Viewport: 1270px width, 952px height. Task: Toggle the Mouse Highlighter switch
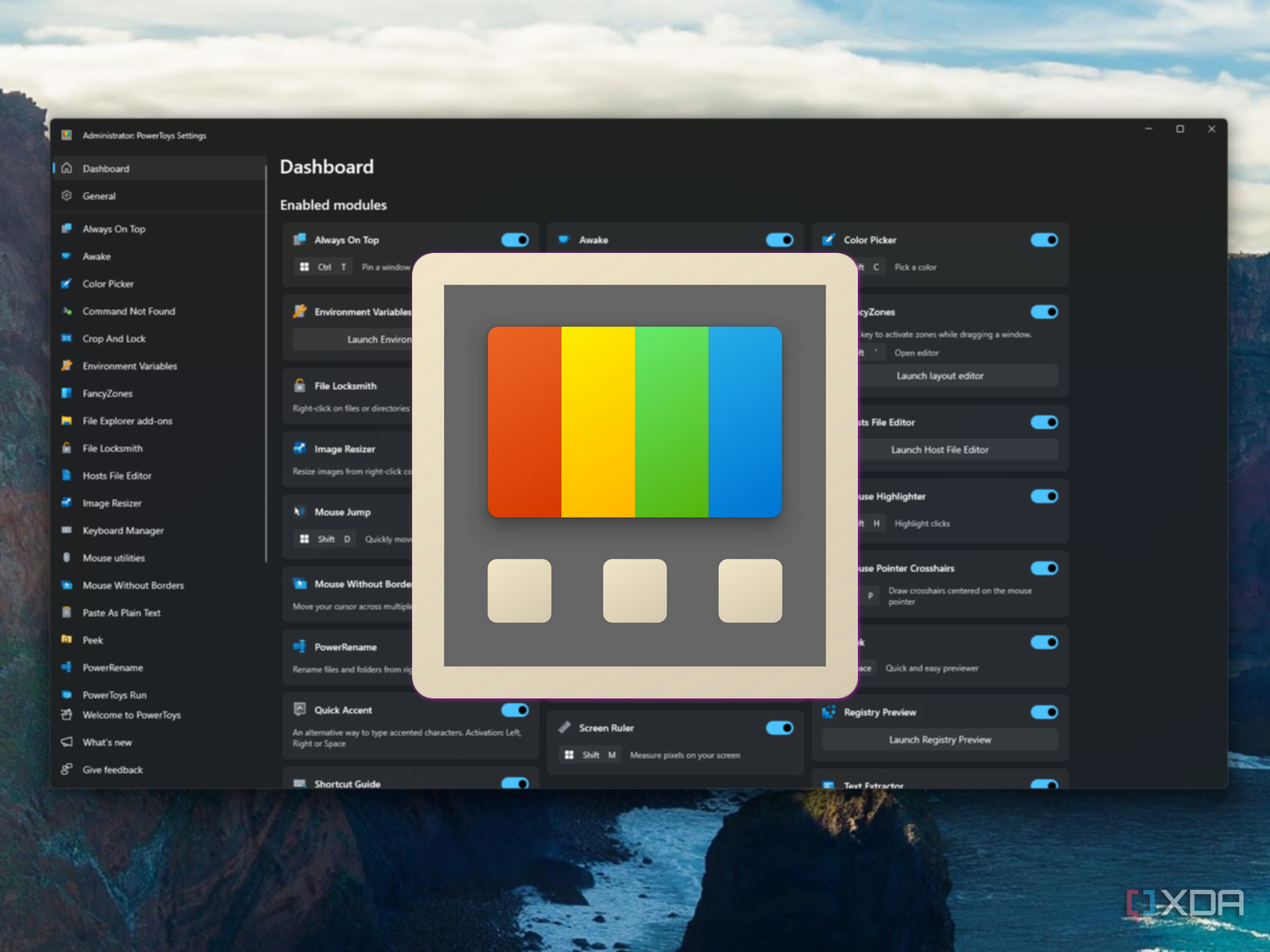[x=1045, y=496]
